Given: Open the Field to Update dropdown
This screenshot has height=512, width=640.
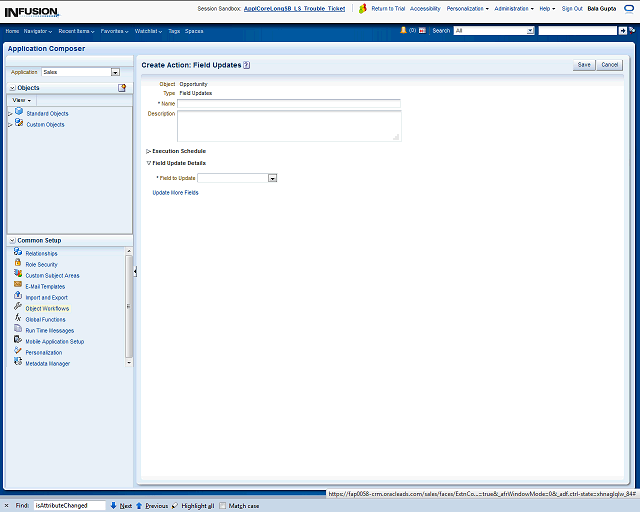Looking at the screenshot, I should [272, 178].
